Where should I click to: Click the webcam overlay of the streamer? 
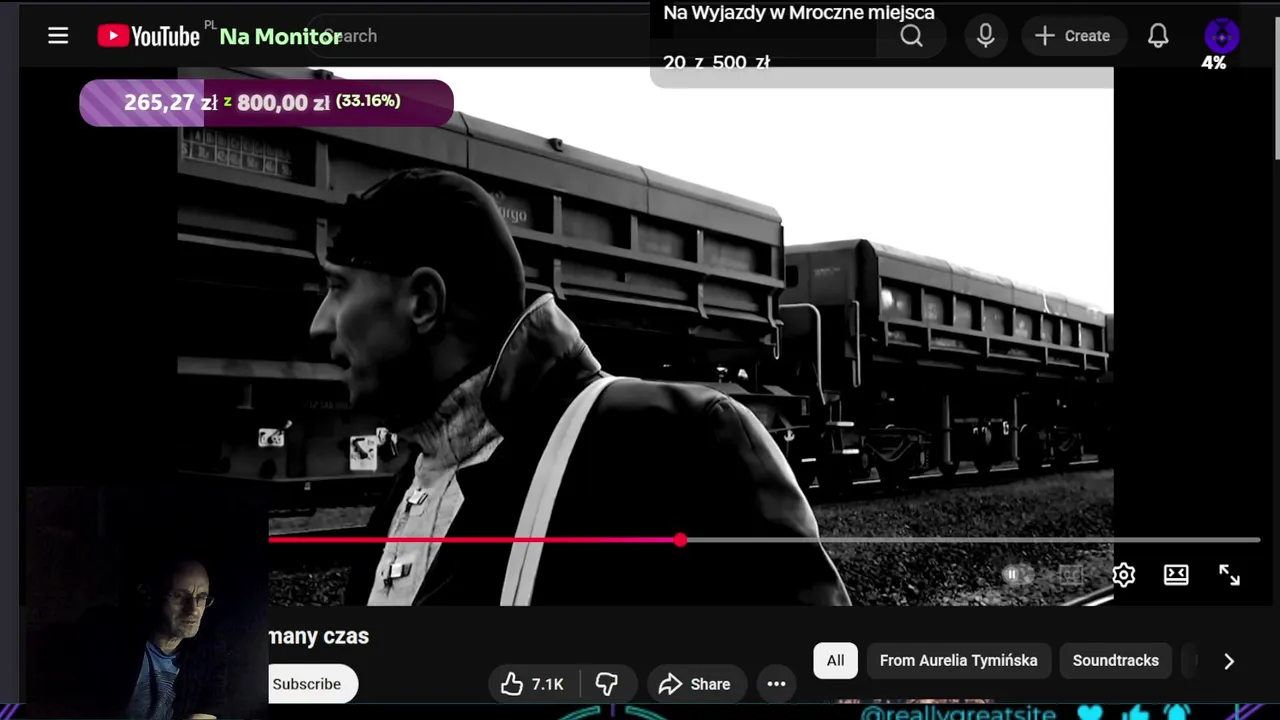pos(145,603)
